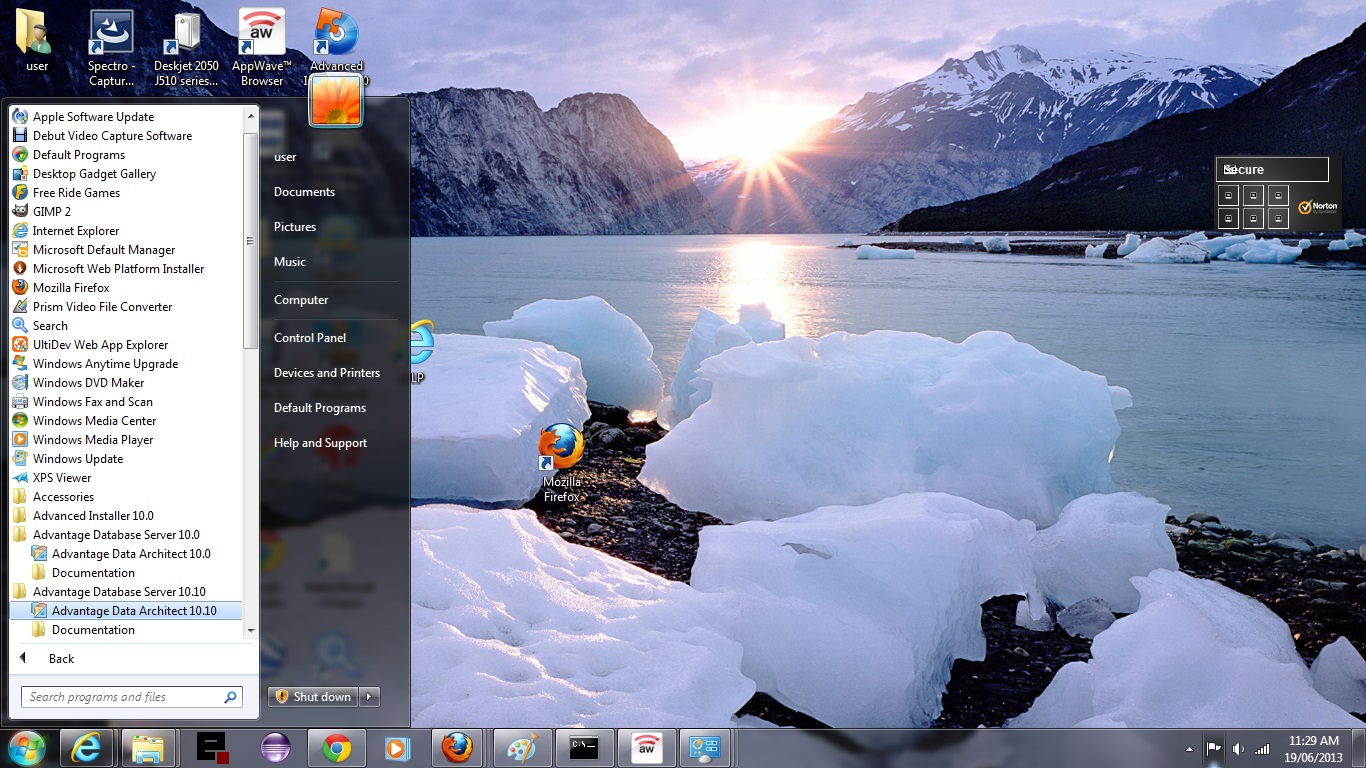Open Command Prompt from the taskbar
Viewport: 1366px width, 768px height.
pos(583,748)
